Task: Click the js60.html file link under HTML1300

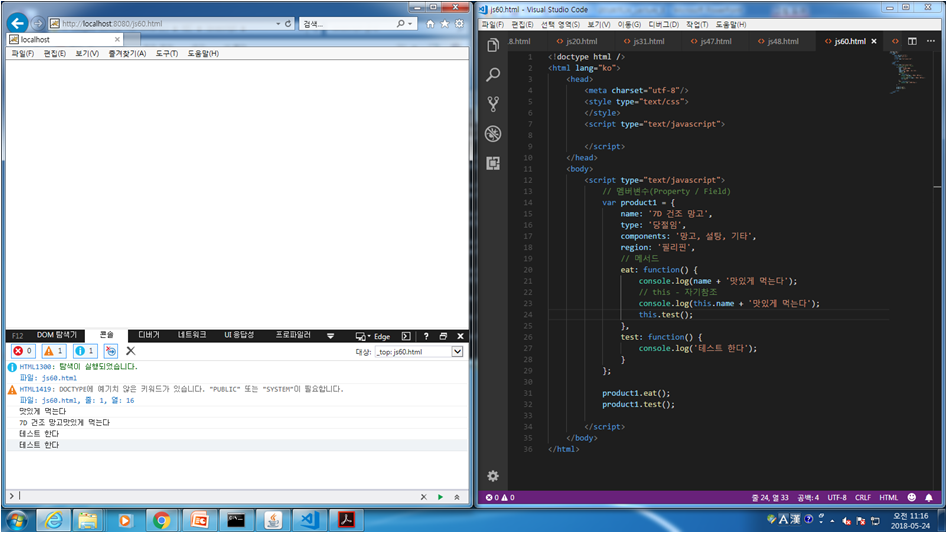Action: 59,378
